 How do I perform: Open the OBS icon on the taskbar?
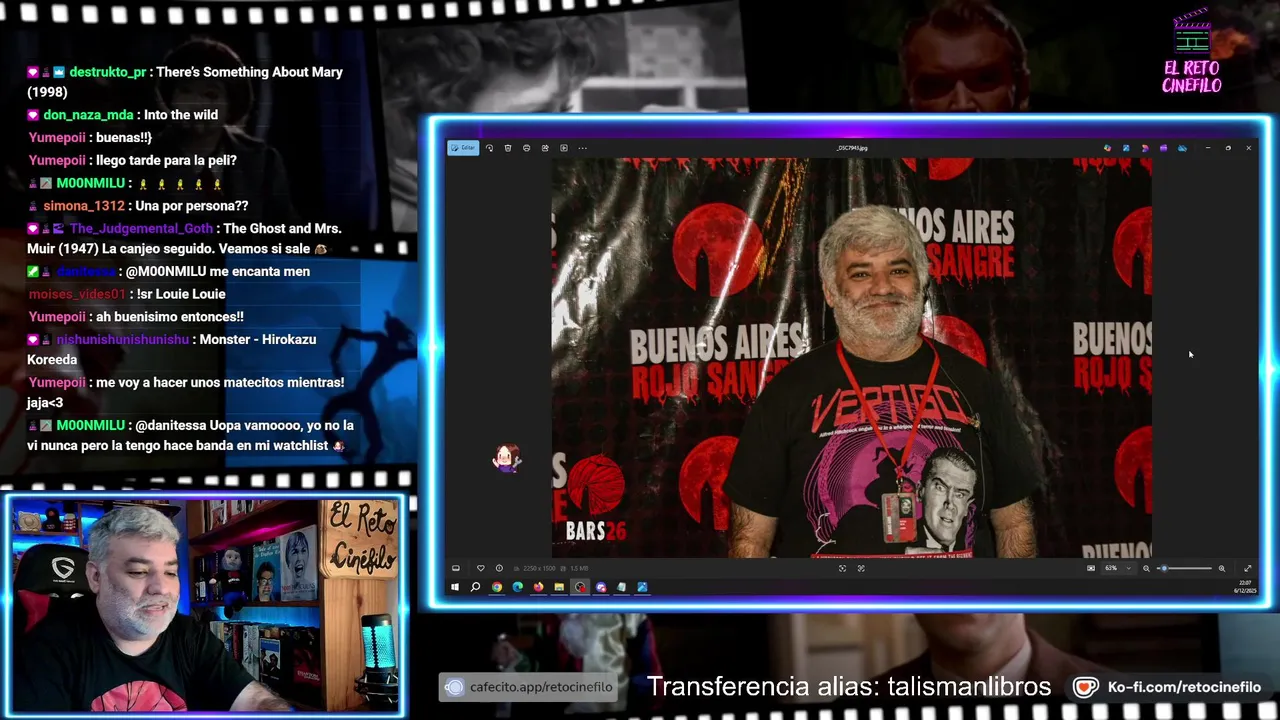click(580, 587)
